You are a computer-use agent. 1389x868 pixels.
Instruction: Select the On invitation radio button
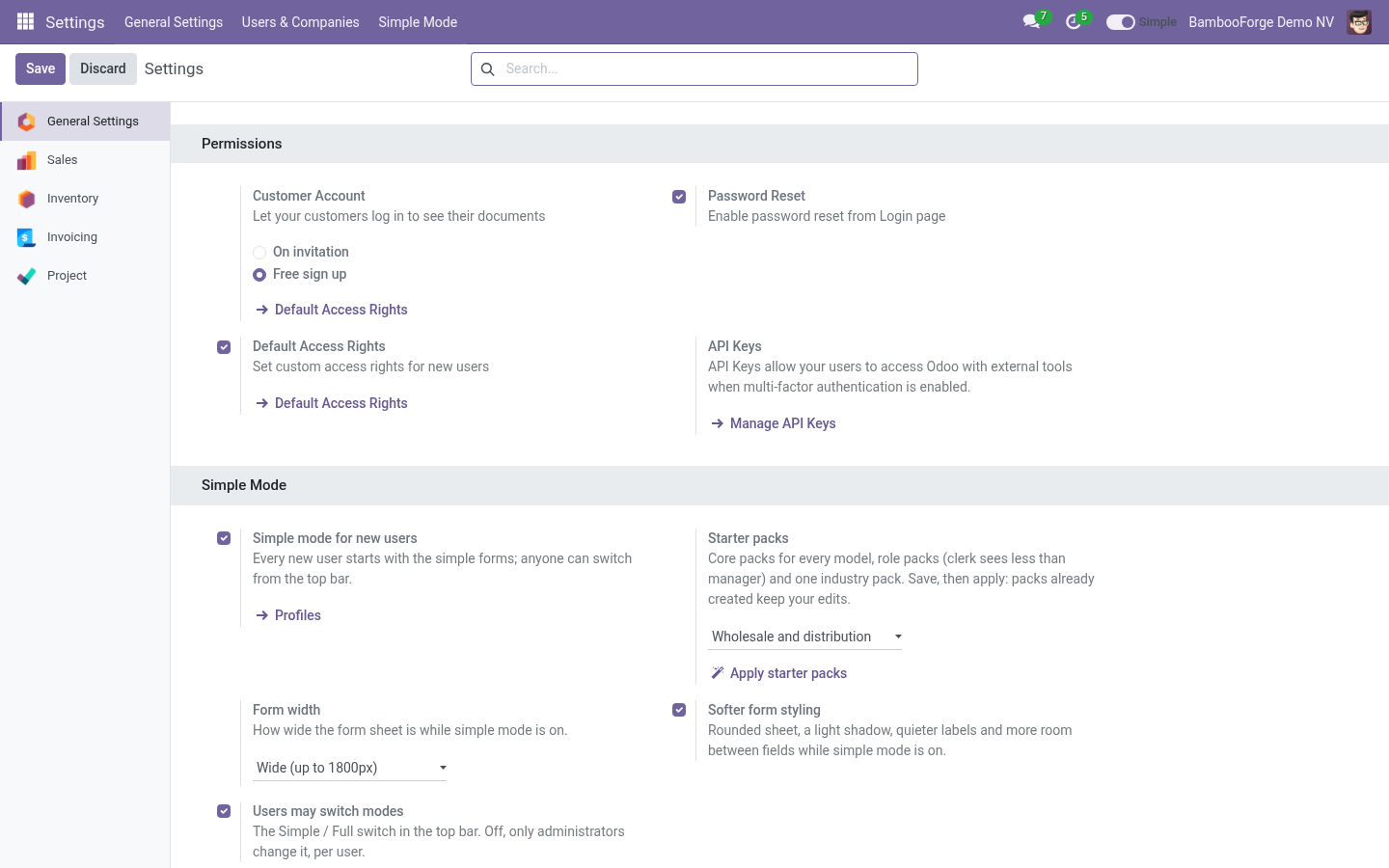point(259,253)
